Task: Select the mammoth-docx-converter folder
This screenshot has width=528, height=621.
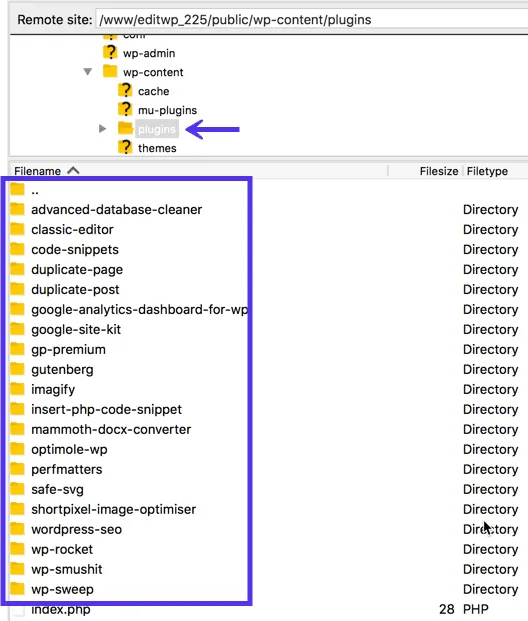Action: 111,430
